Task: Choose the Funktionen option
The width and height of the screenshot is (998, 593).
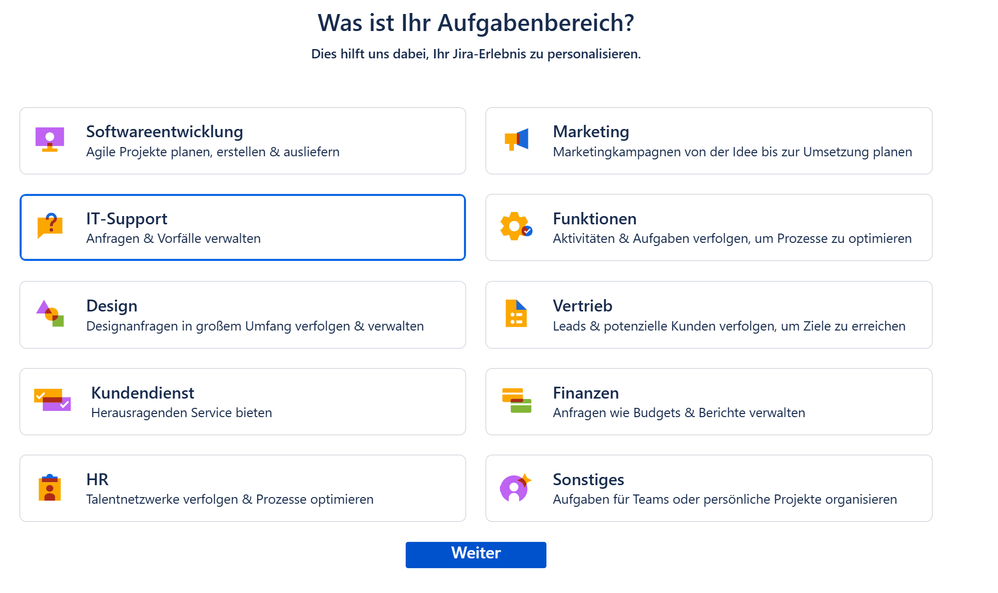Action: pos(708,227)
